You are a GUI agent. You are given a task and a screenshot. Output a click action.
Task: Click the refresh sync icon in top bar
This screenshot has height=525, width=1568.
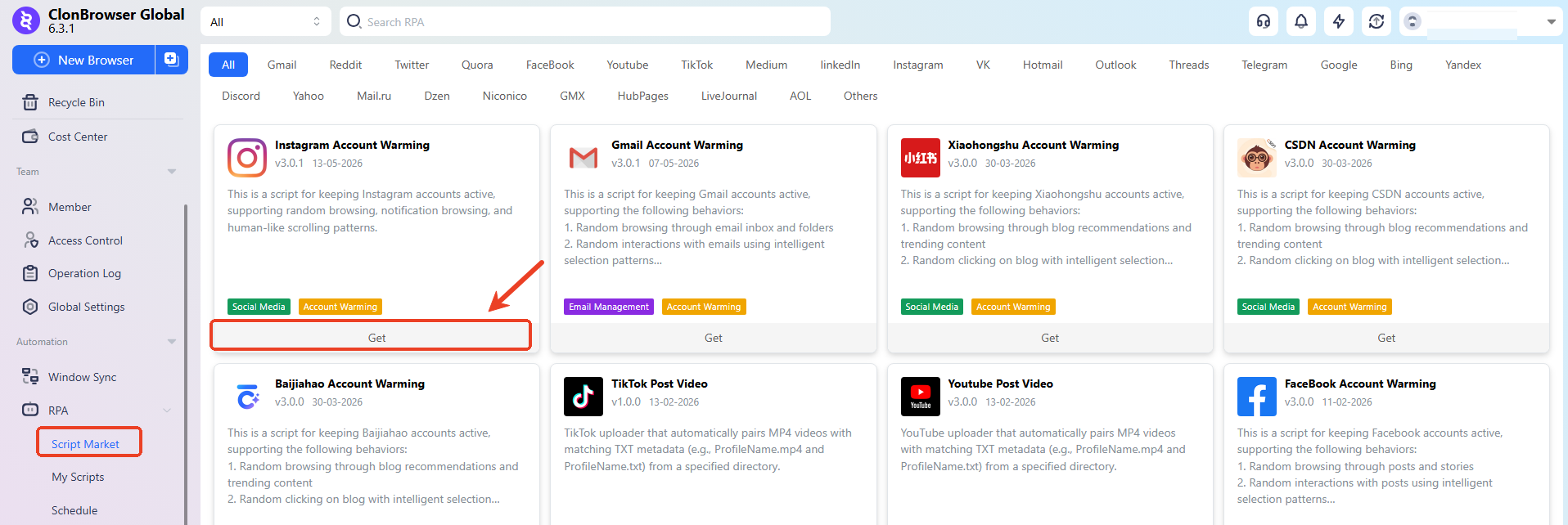click(x=1377, y=21)
